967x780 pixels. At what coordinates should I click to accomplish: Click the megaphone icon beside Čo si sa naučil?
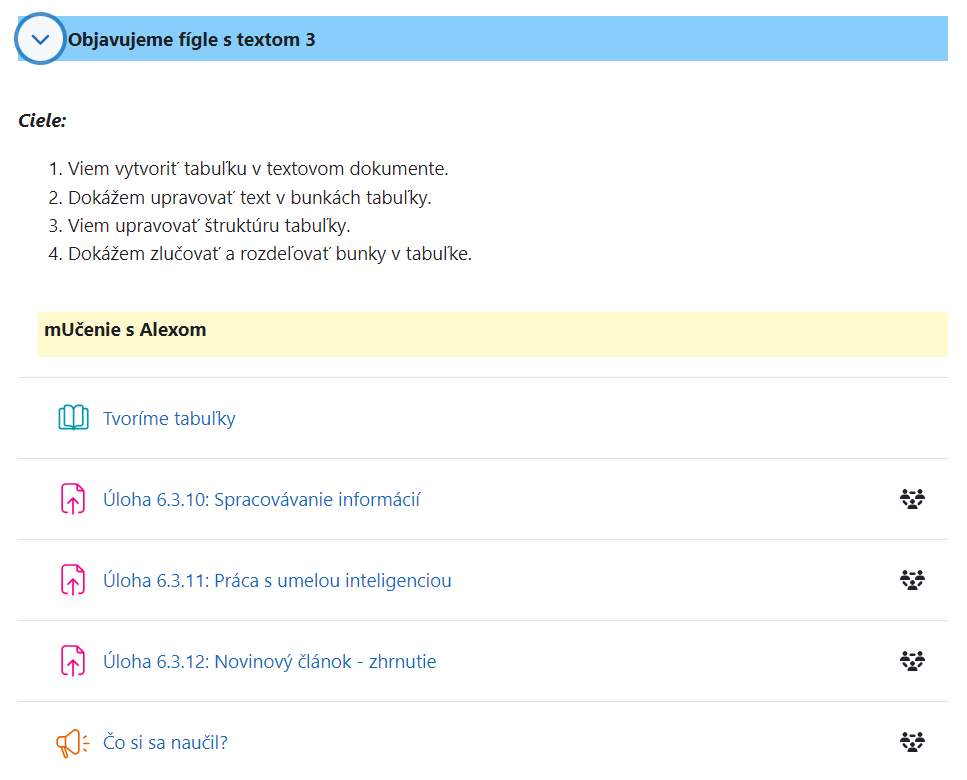click(x=73, y=742)
